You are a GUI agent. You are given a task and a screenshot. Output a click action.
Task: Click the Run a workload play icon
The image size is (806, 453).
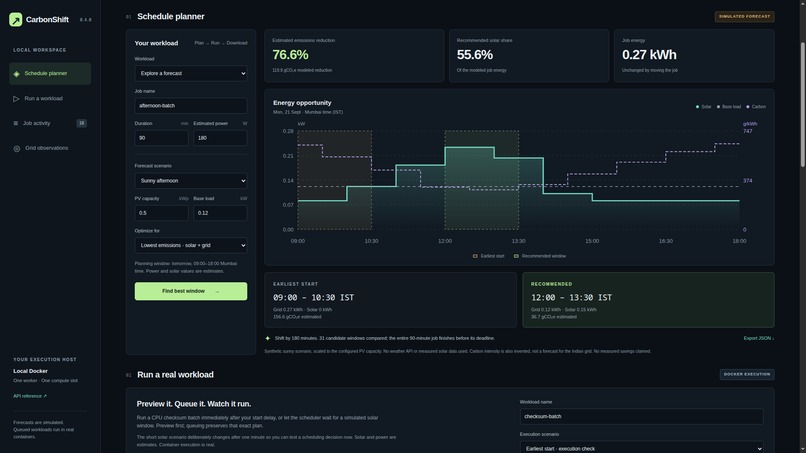click(16, 99)
